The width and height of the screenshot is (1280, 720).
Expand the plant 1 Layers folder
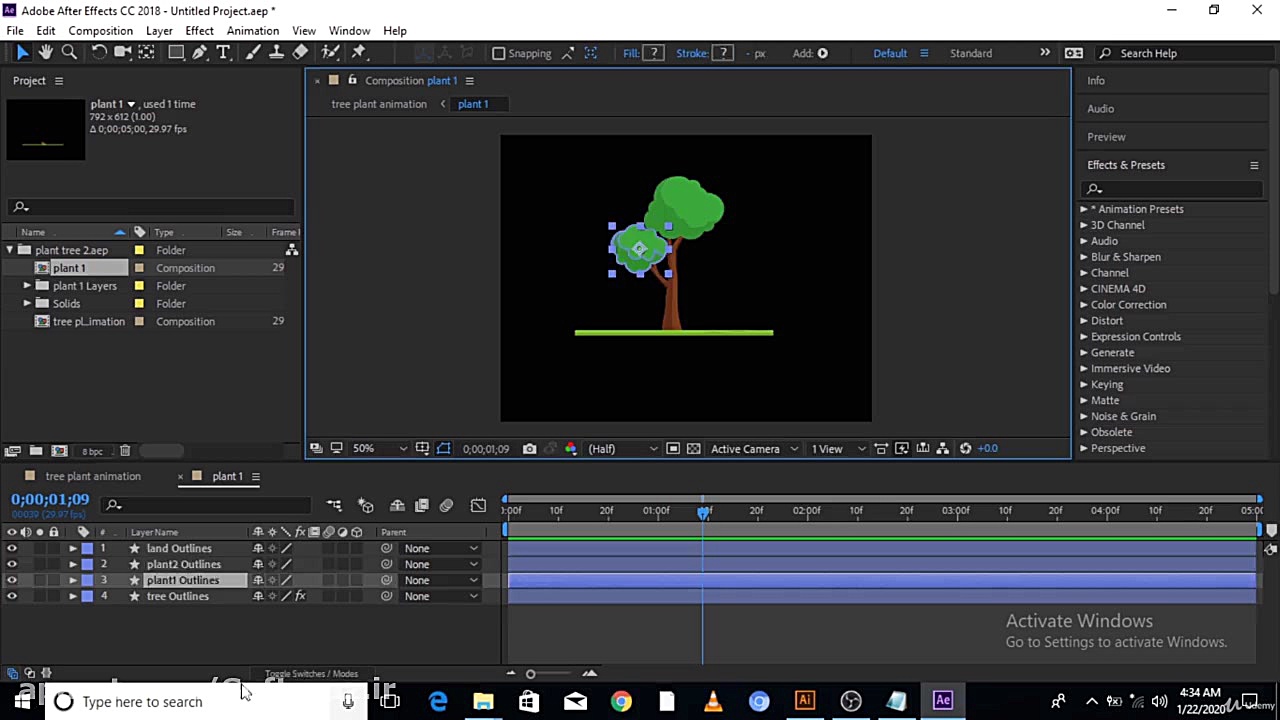point(28,286)
